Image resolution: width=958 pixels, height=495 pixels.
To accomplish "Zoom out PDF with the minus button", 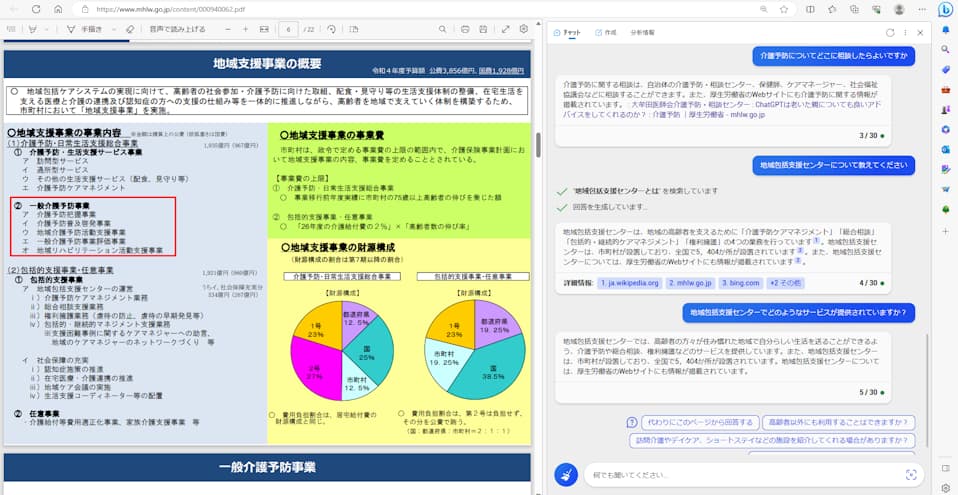I will [x=228, y=29].
